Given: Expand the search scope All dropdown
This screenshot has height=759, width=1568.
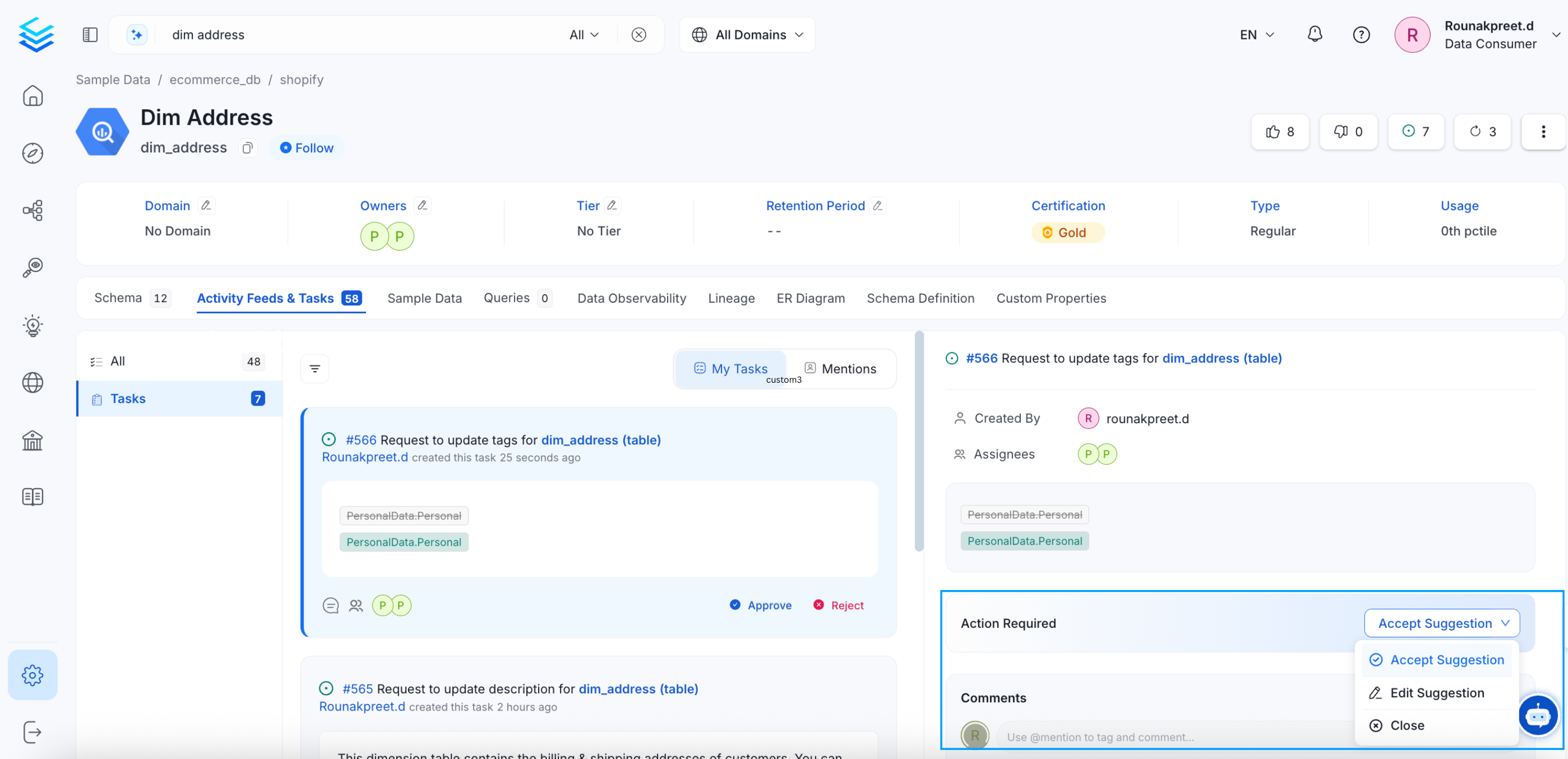Looking at the screenshot, I should (x=584, y=35).
